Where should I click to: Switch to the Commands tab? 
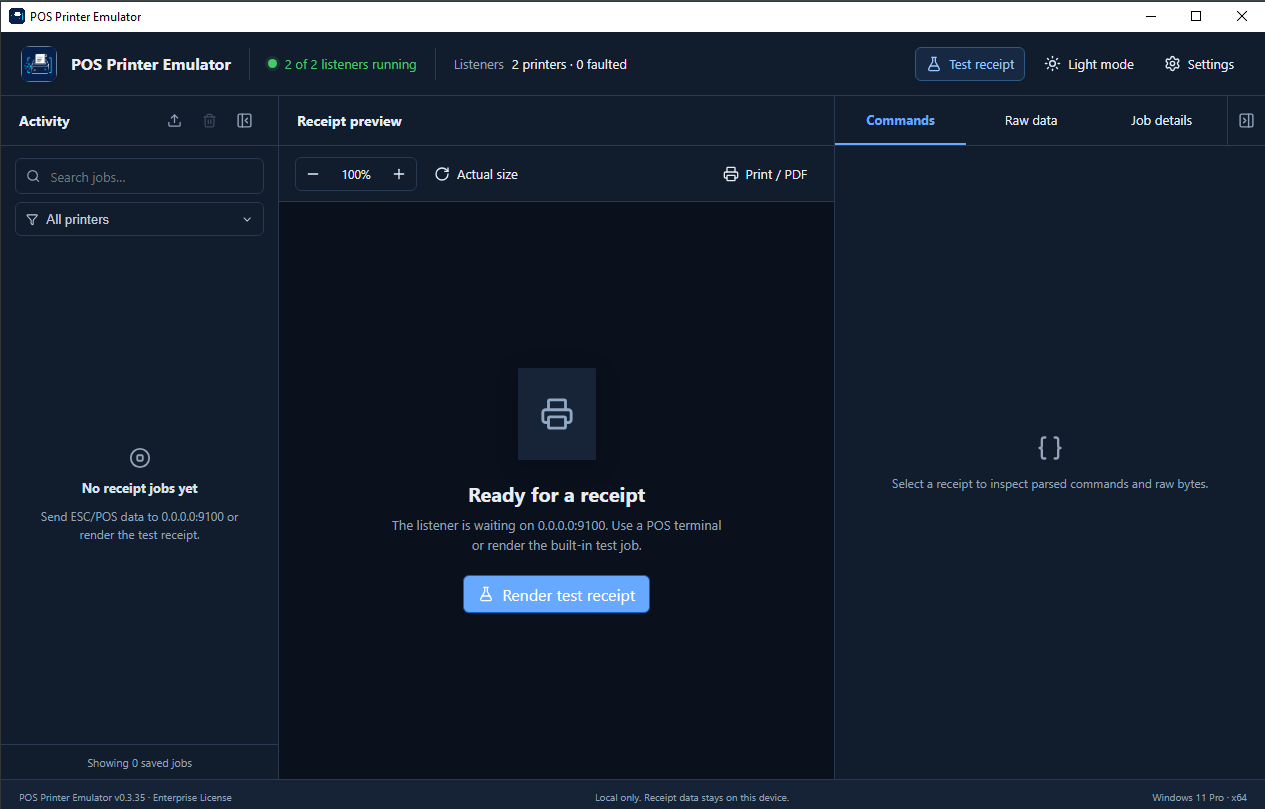pyautogui.click(x=900, y=120)
